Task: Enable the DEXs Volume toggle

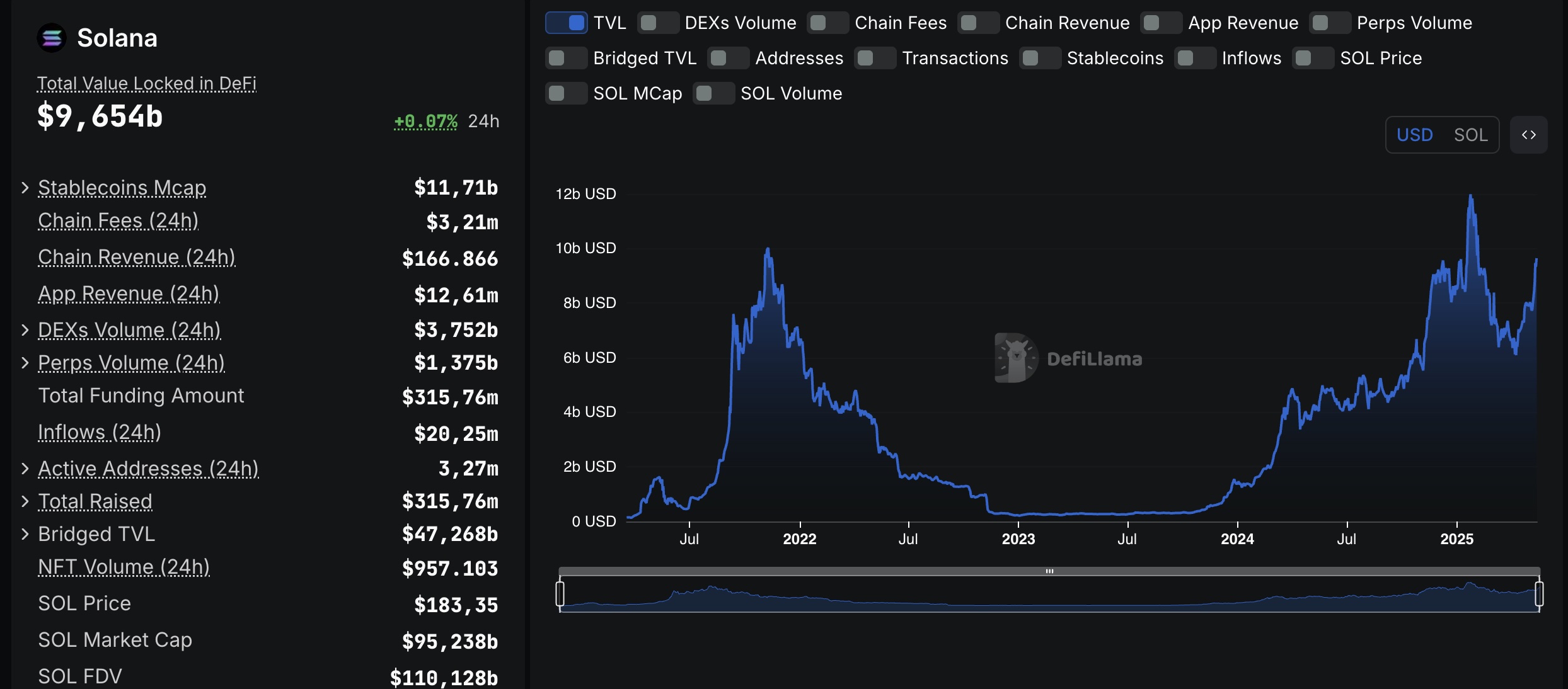Action: point(658,23)
